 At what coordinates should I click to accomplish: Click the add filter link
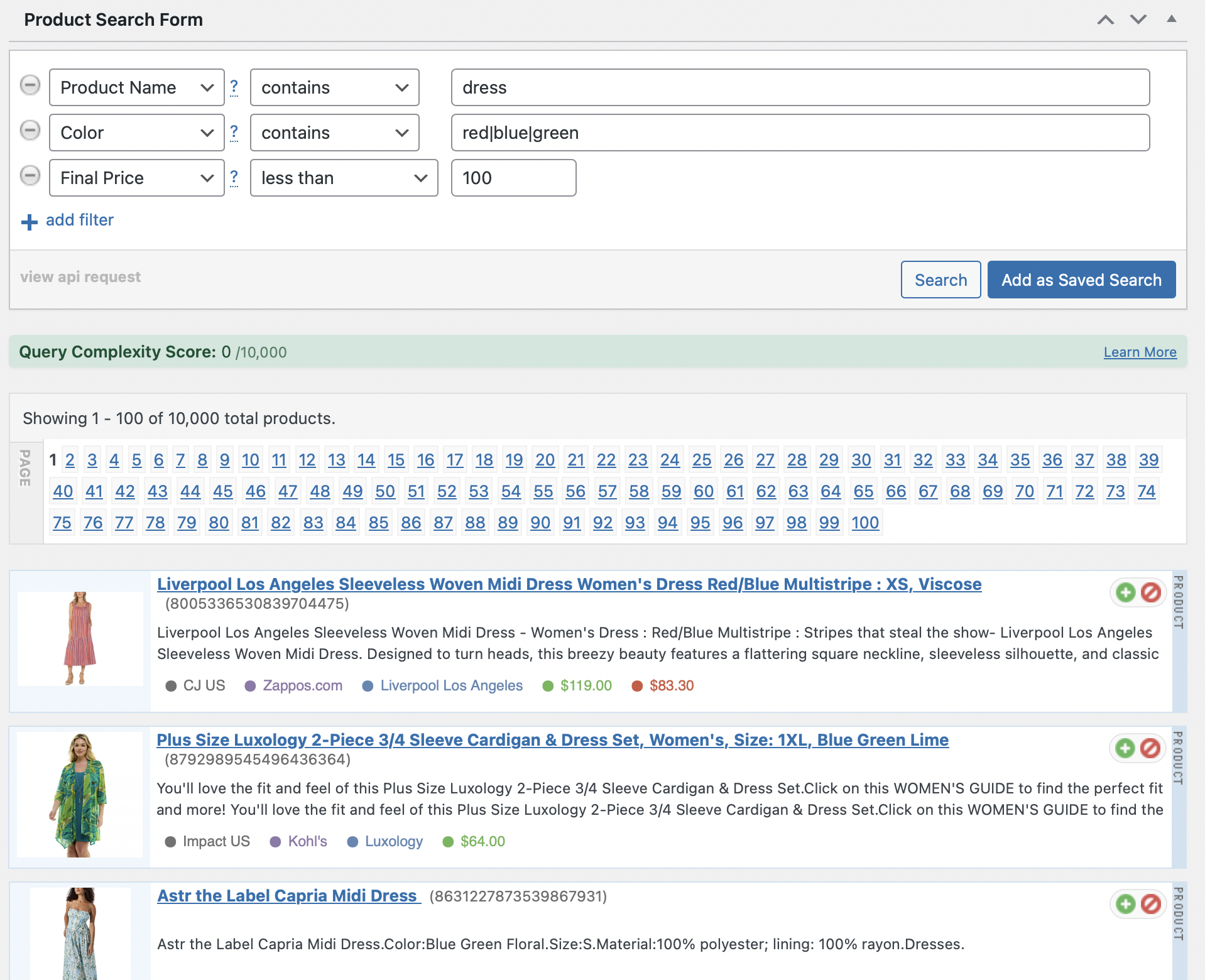click(x=80, y=220)
